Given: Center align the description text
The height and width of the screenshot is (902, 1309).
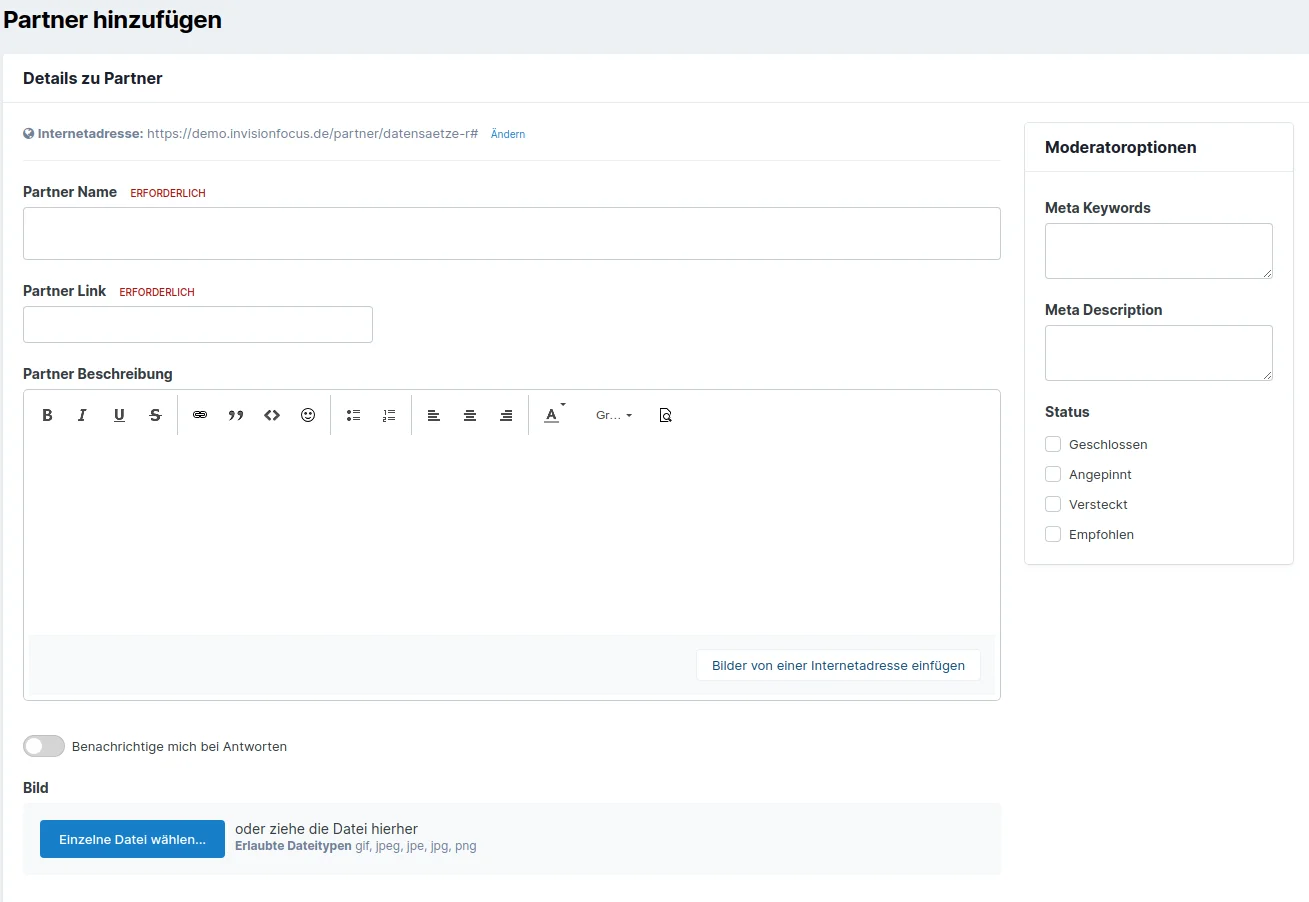Looking at the screenshot, I should [470, 415].
